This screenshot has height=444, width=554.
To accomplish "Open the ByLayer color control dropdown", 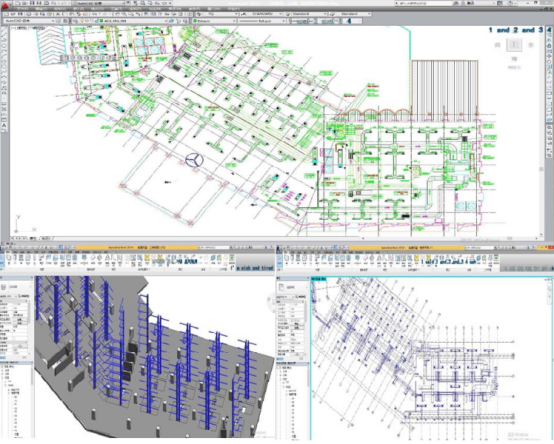I will point(214,21).
